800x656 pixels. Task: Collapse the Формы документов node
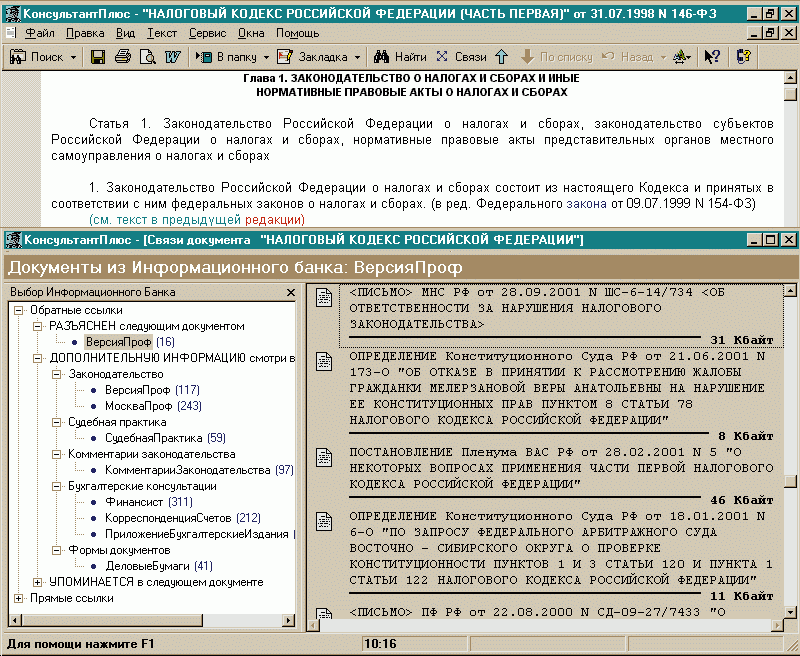click(x=56, y=550)
